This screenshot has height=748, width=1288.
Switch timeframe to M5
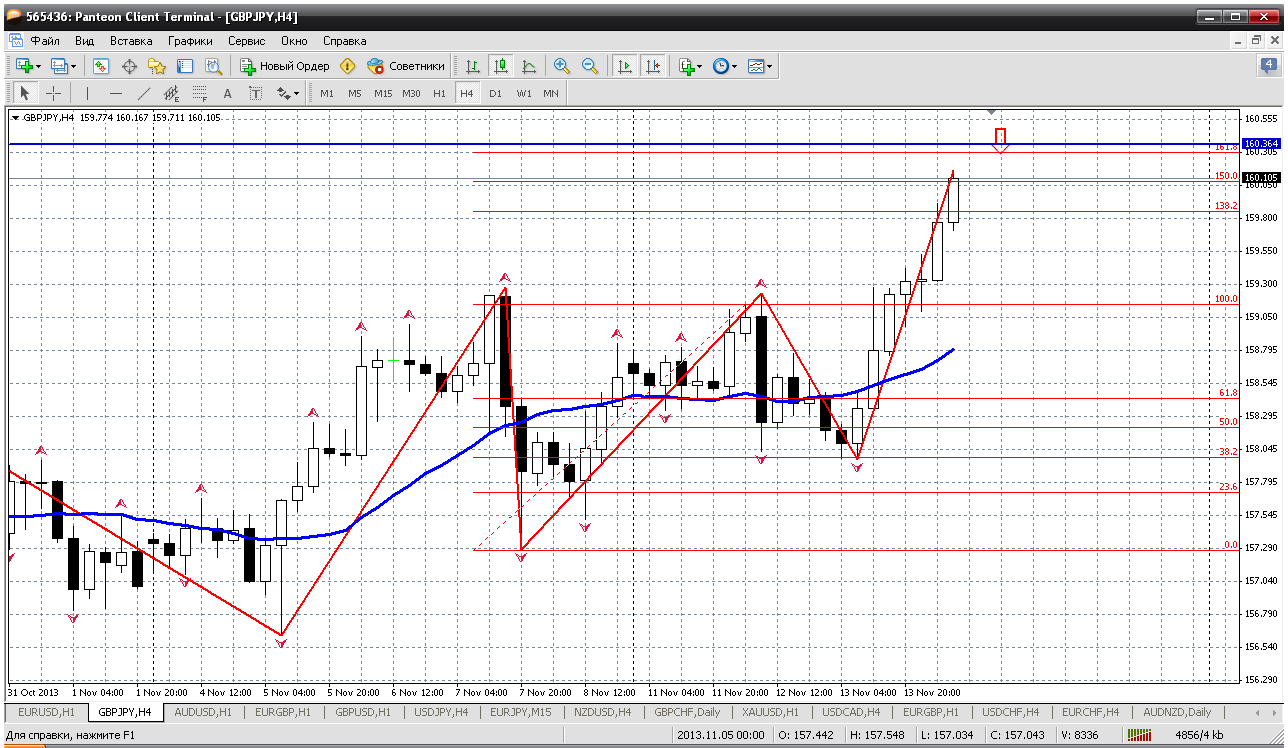coord(355,93)
